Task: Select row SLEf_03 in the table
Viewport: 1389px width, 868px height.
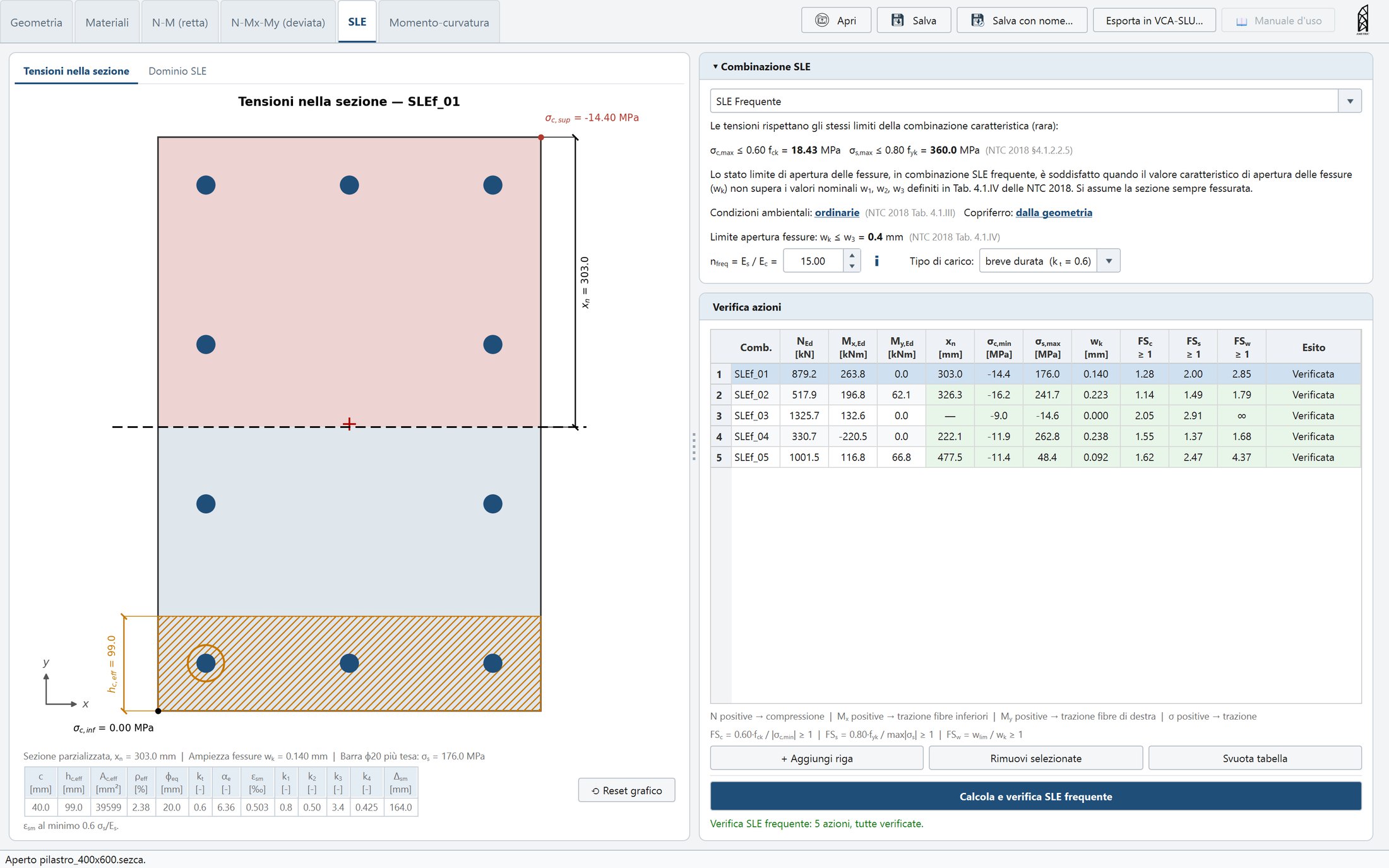Action: click(1035, 415)
